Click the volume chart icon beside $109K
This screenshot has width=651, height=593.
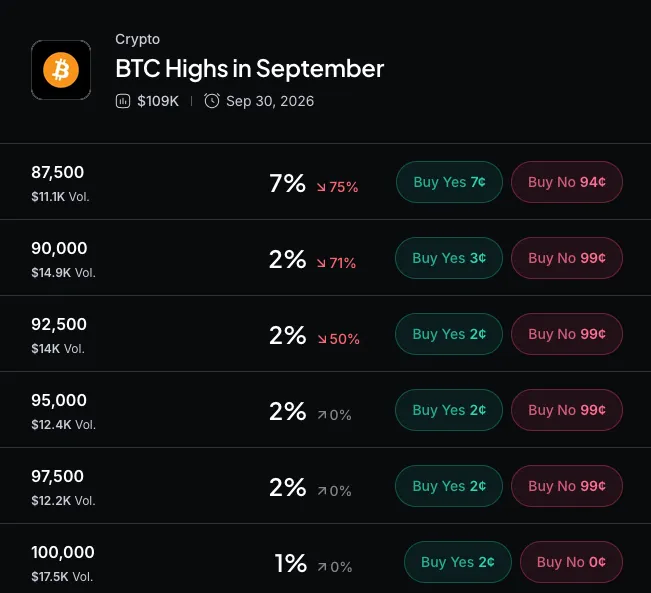123,101
